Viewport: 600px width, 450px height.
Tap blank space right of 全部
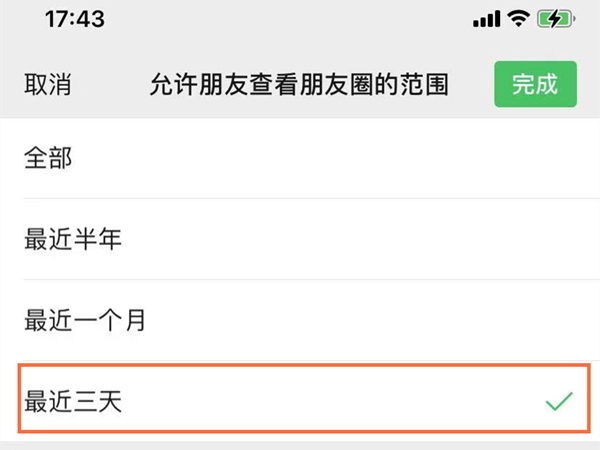350,158
